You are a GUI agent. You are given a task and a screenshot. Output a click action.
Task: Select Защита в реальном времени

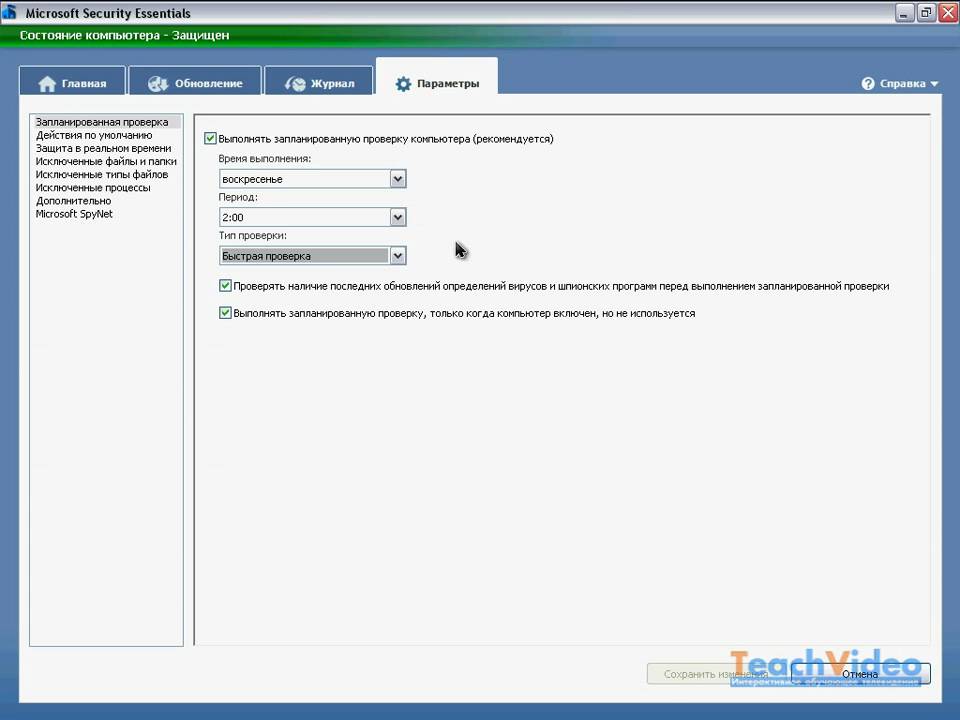coord(103,148)
